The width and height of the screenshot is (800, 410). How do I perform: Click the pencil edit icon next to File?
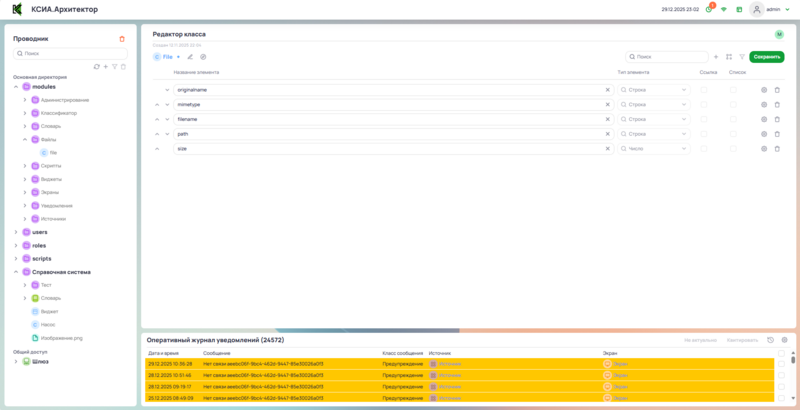coord(190,57)
